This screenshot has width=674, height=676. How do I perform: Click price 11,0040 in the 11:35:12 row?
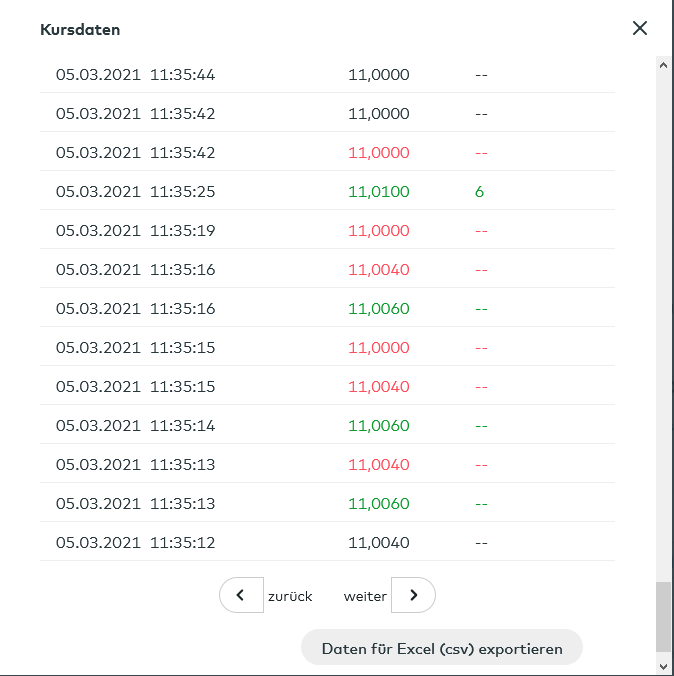coord(379,543)
